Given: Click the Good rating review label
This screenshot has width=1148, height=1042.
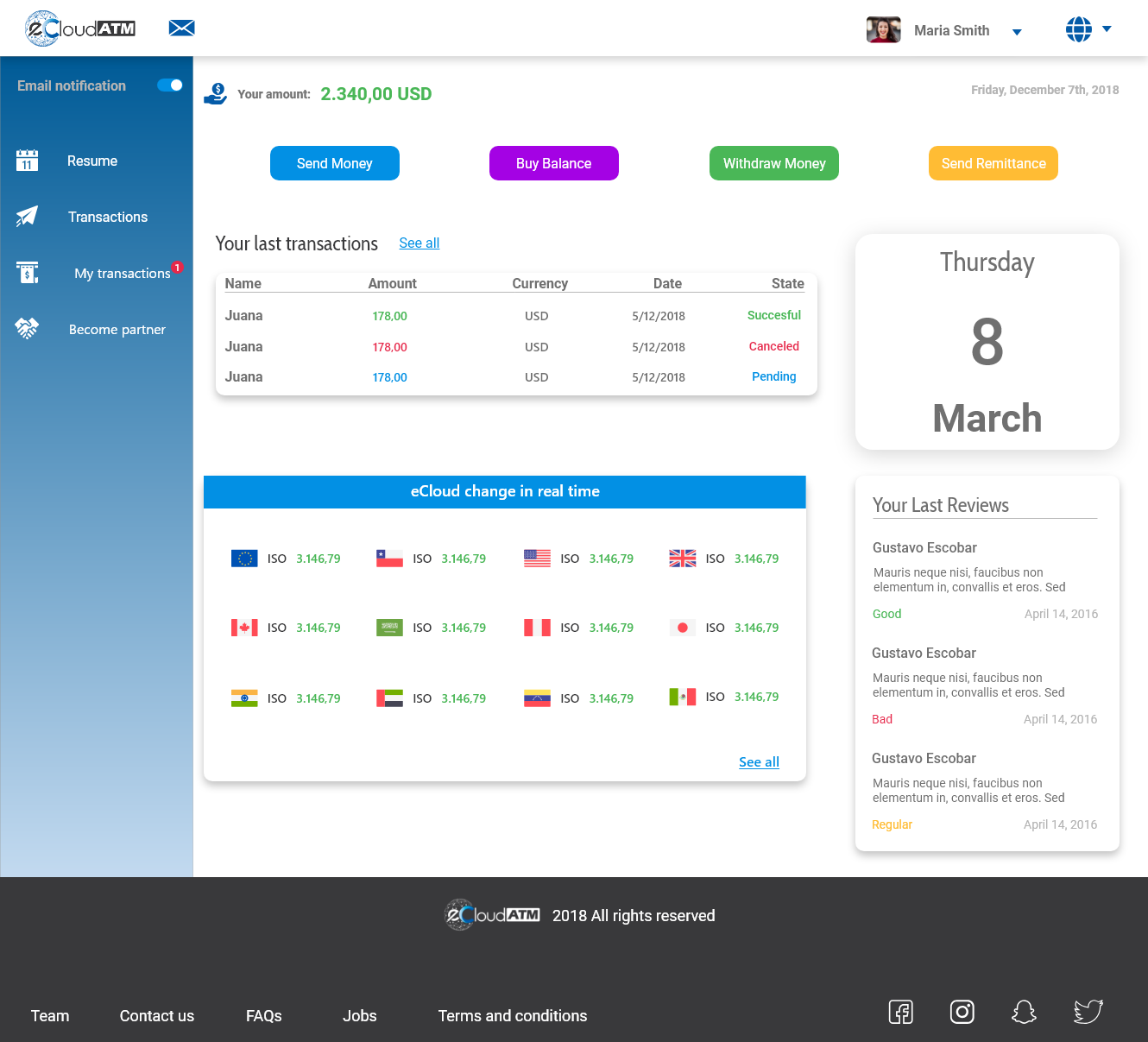Looking at the screenshot, I should [886, 614].
